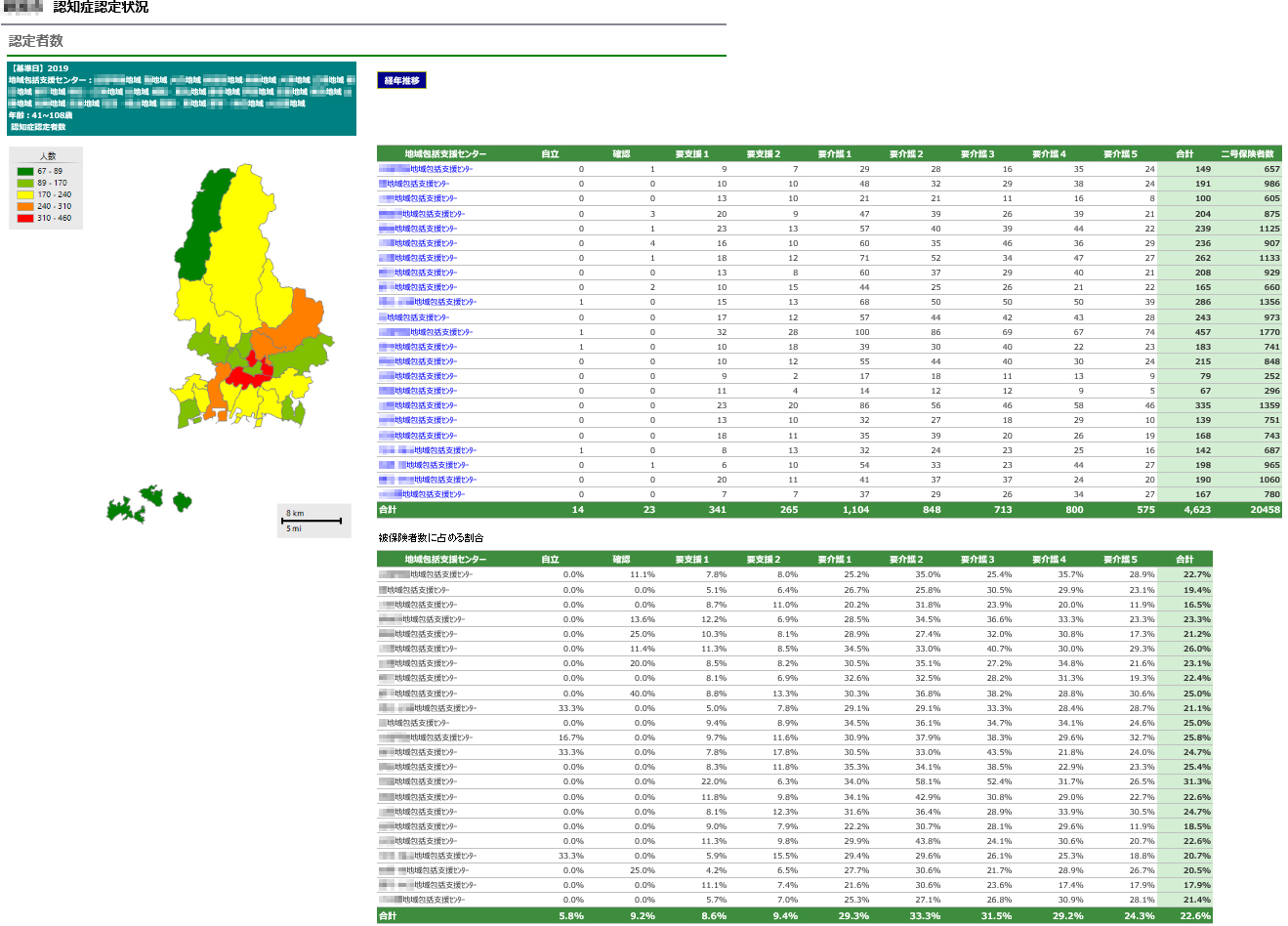This screenshot has height=926, width=1288.
Task: Click 要介護５ header in the upper table
Action: pos(1120,153)
